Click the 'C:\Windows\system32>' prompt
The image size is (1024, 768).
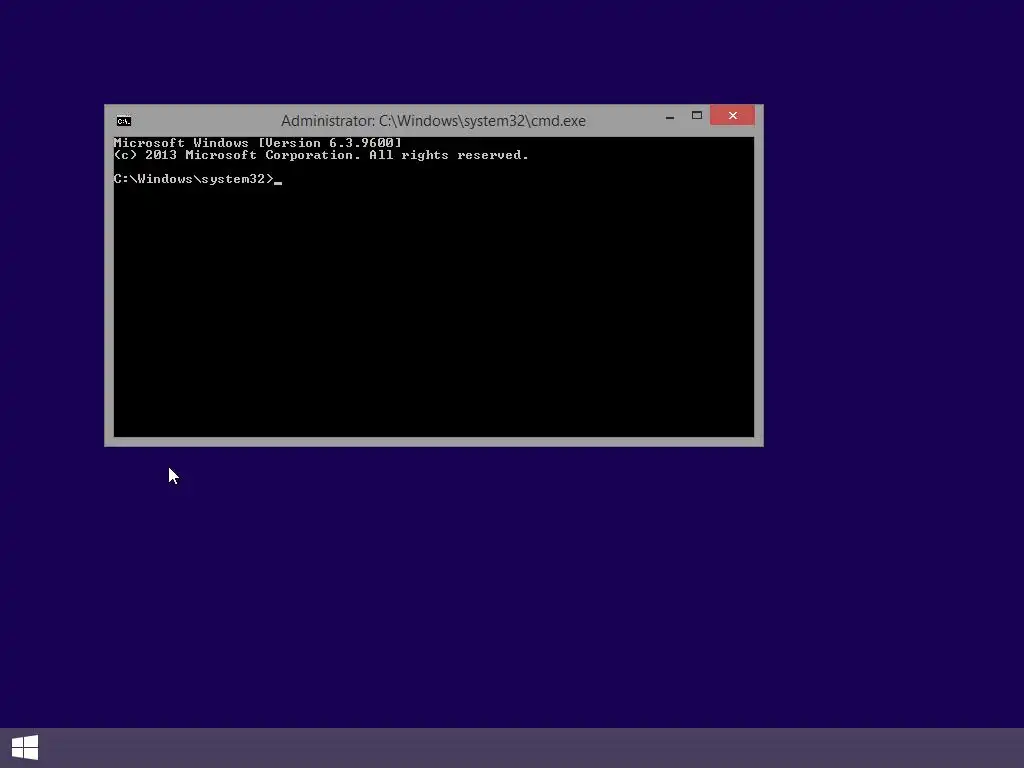pos(193,179)
